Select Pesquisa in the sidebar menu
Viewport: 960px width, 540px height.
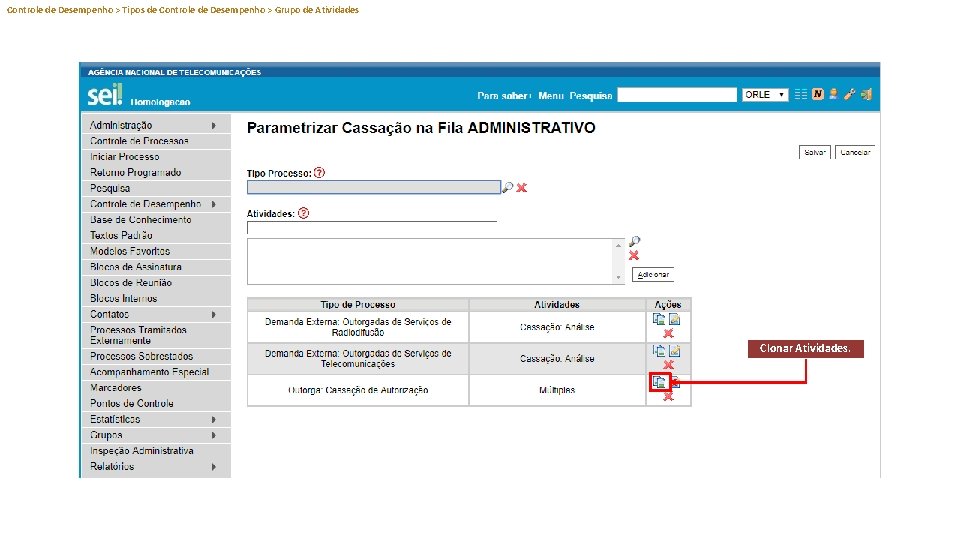click(156, 189)
